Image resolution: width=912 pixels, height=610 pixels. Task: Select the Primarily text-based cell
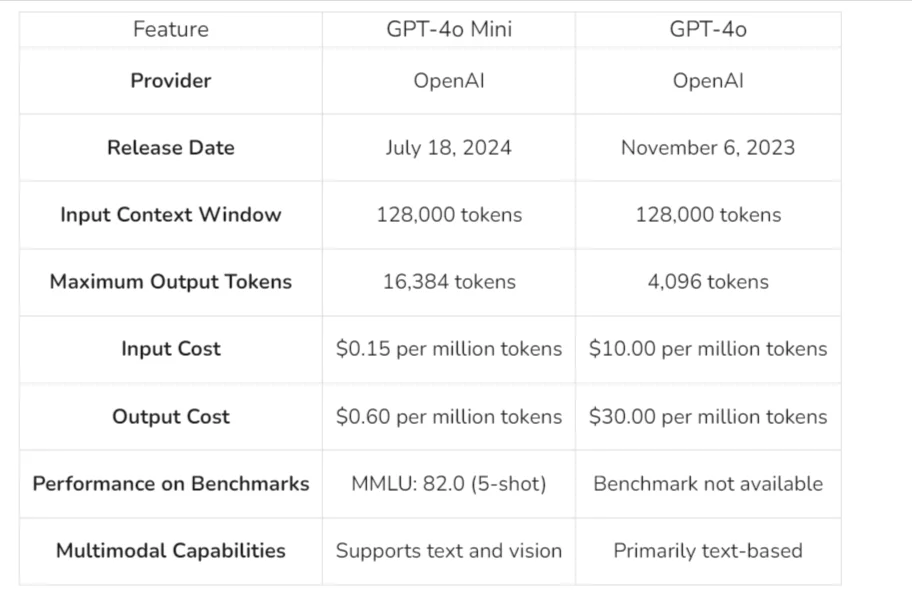(x=708, y=551)
